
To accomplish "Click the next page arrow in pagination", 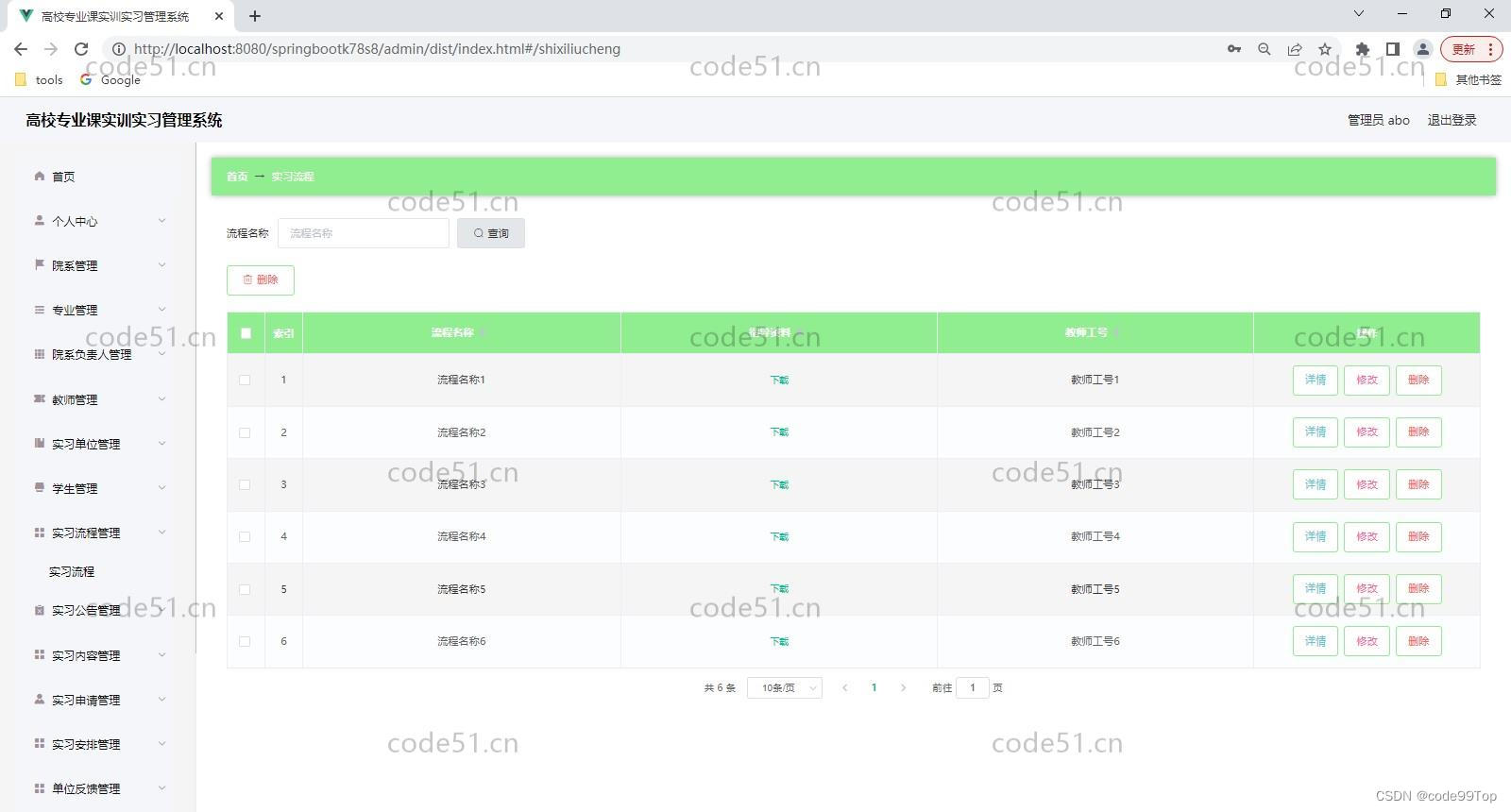I will pyautogui.click(x=903, y=687).
